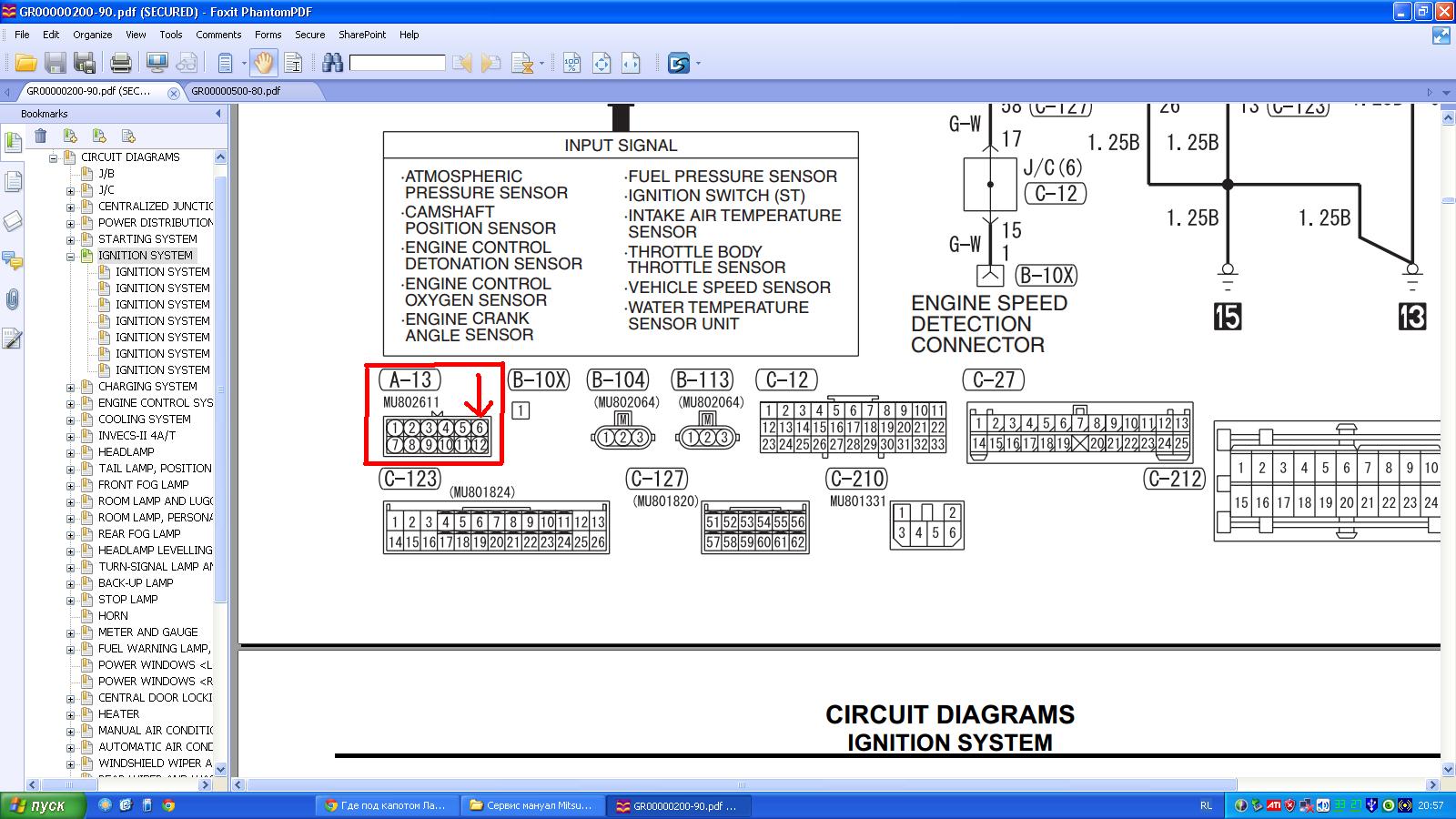This screenshot has height=819, width=1456.
Task: Switch to GR00000500-80.pdf tab
Action: tap(236, 91)
